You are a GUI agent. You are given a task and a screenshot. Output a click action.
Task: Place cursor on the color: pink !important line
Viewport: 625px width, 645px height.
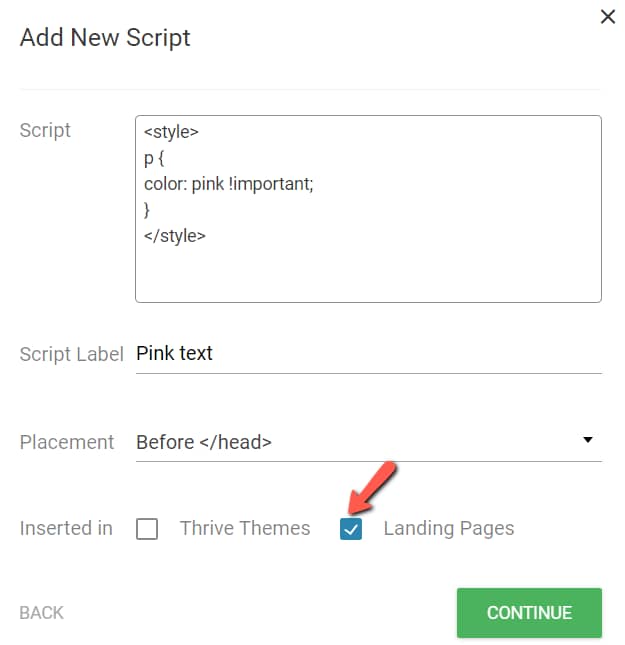point(229,184)
